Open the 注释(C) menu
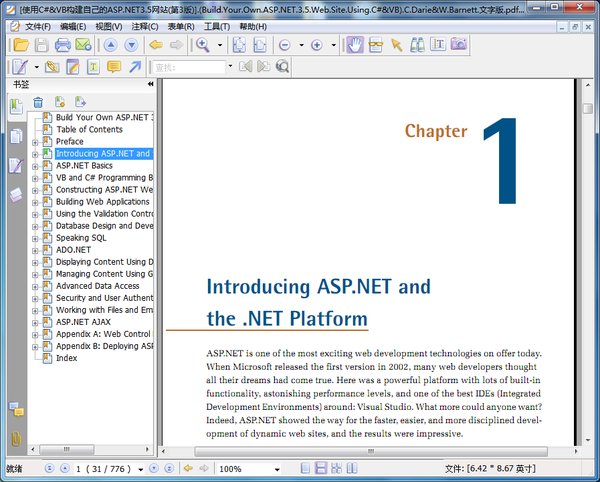This screenshot has height=482, width=600. (x=145, y=27)
